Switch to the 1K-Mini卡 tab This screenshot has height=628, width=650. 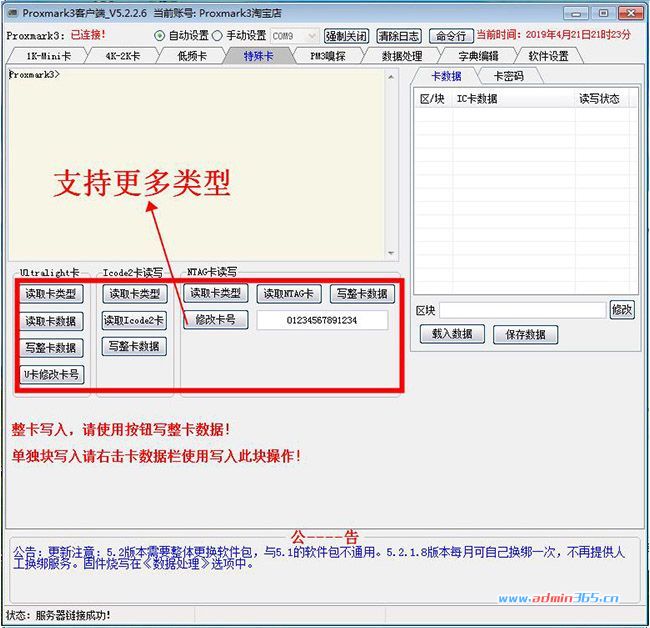coord(49,56)
